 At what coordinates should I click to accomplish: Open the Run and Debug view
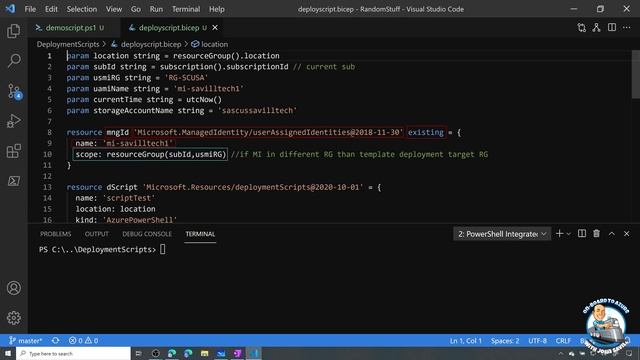tap(13, 121)
